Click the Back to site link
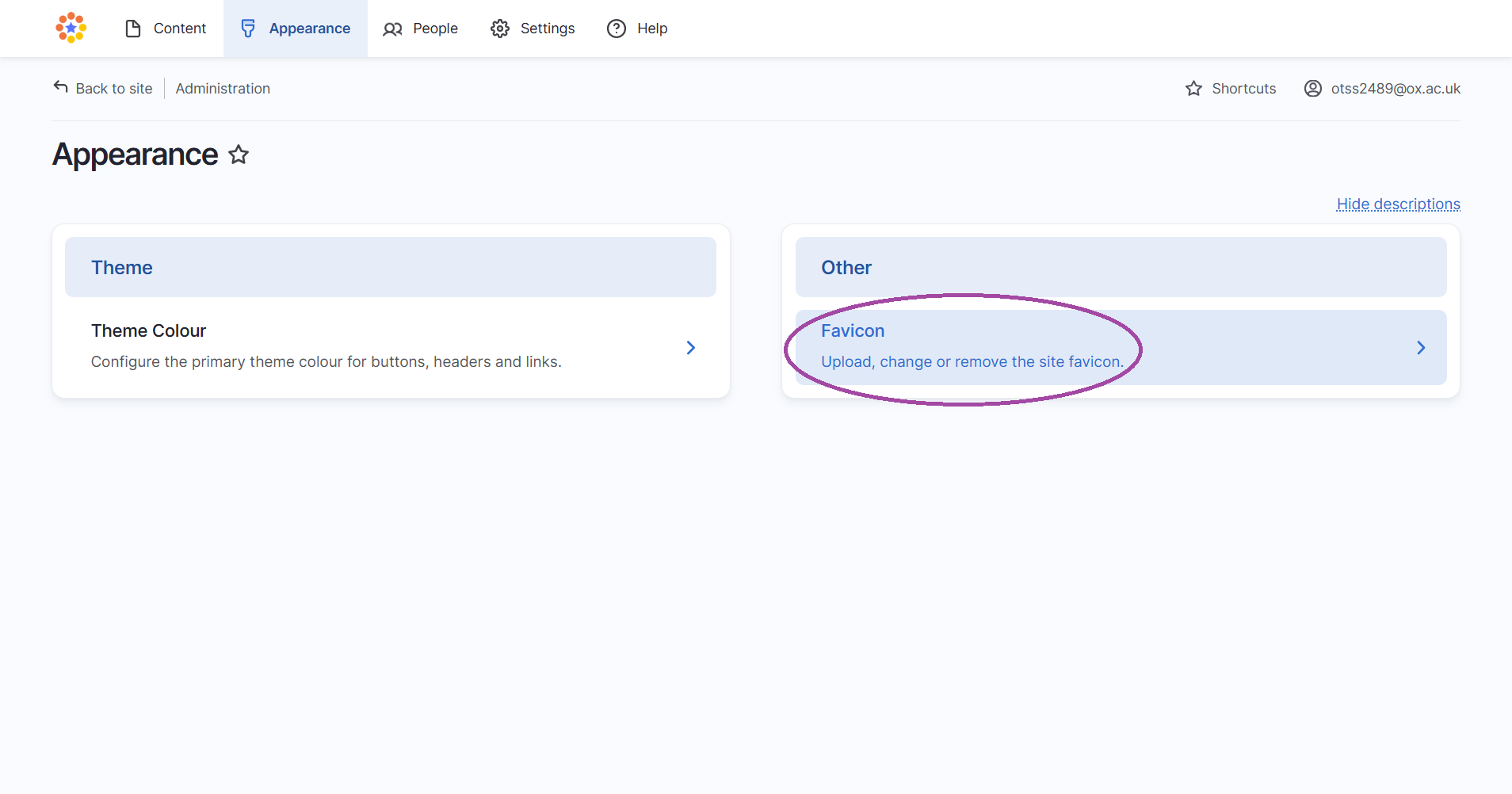The image size is (1512, 794). [x=113, y=88]
